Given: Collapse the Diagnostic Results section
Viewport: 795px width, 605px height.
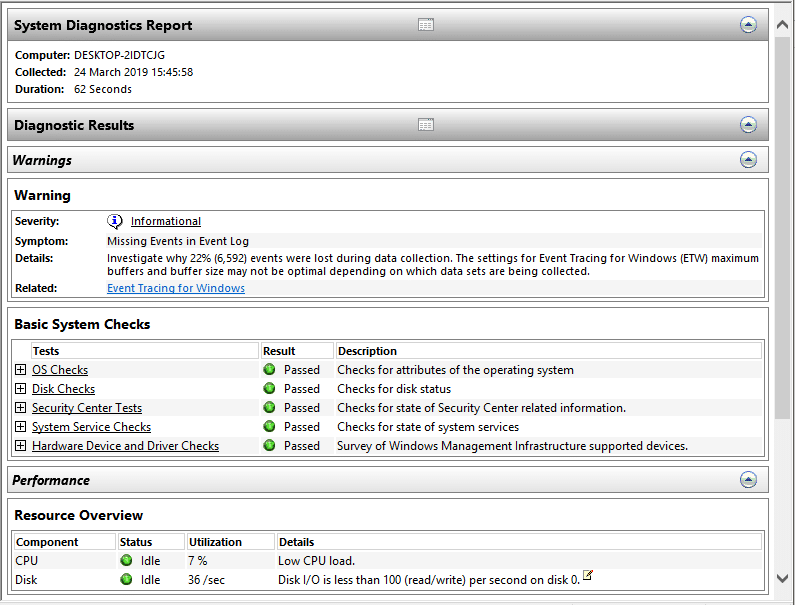Looking at the screenshot, I should pyautogui.click(x=748, y=125).
